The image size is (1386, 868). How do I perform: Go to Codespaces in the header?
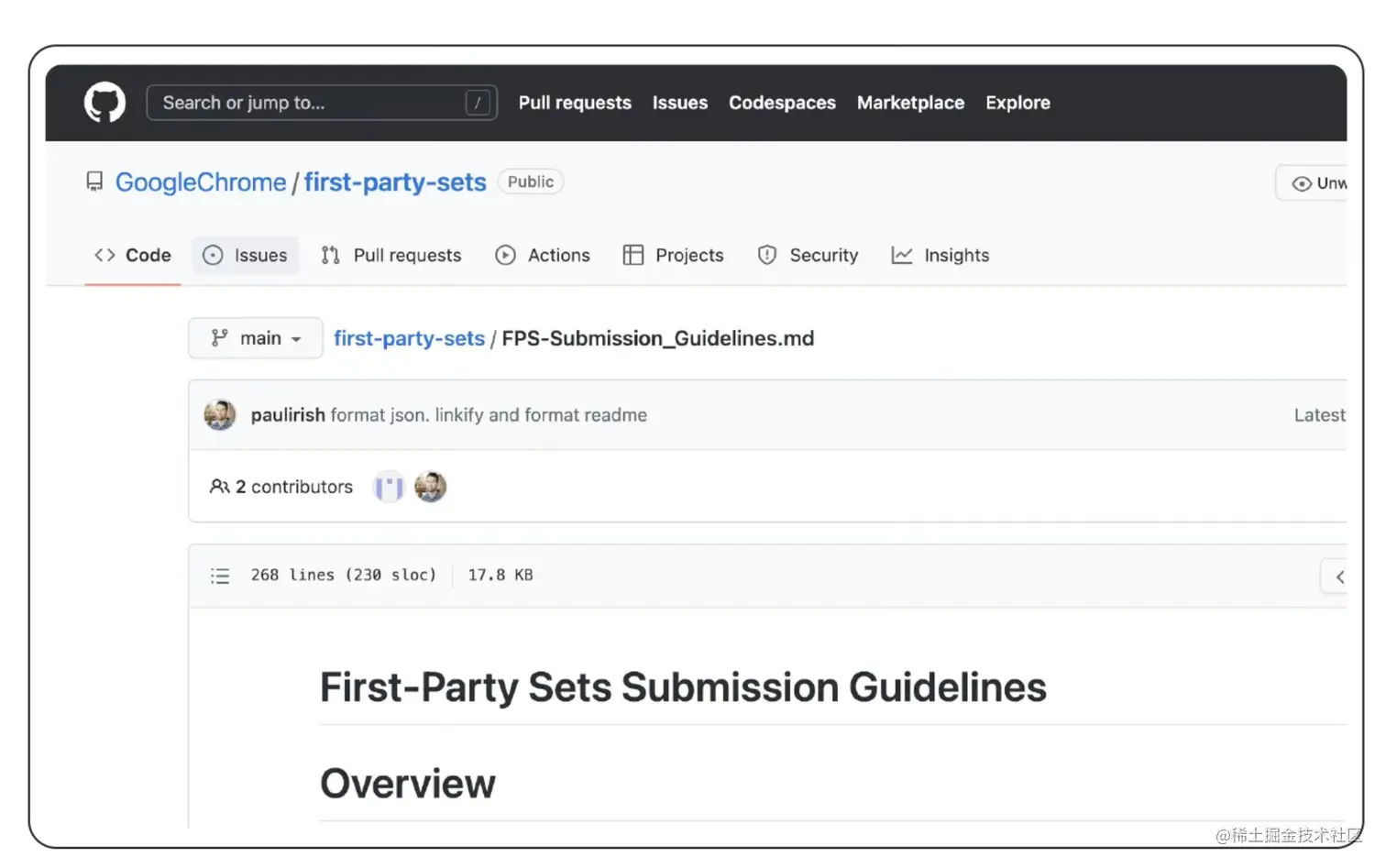pyautogui.click(x=782, y=103)
